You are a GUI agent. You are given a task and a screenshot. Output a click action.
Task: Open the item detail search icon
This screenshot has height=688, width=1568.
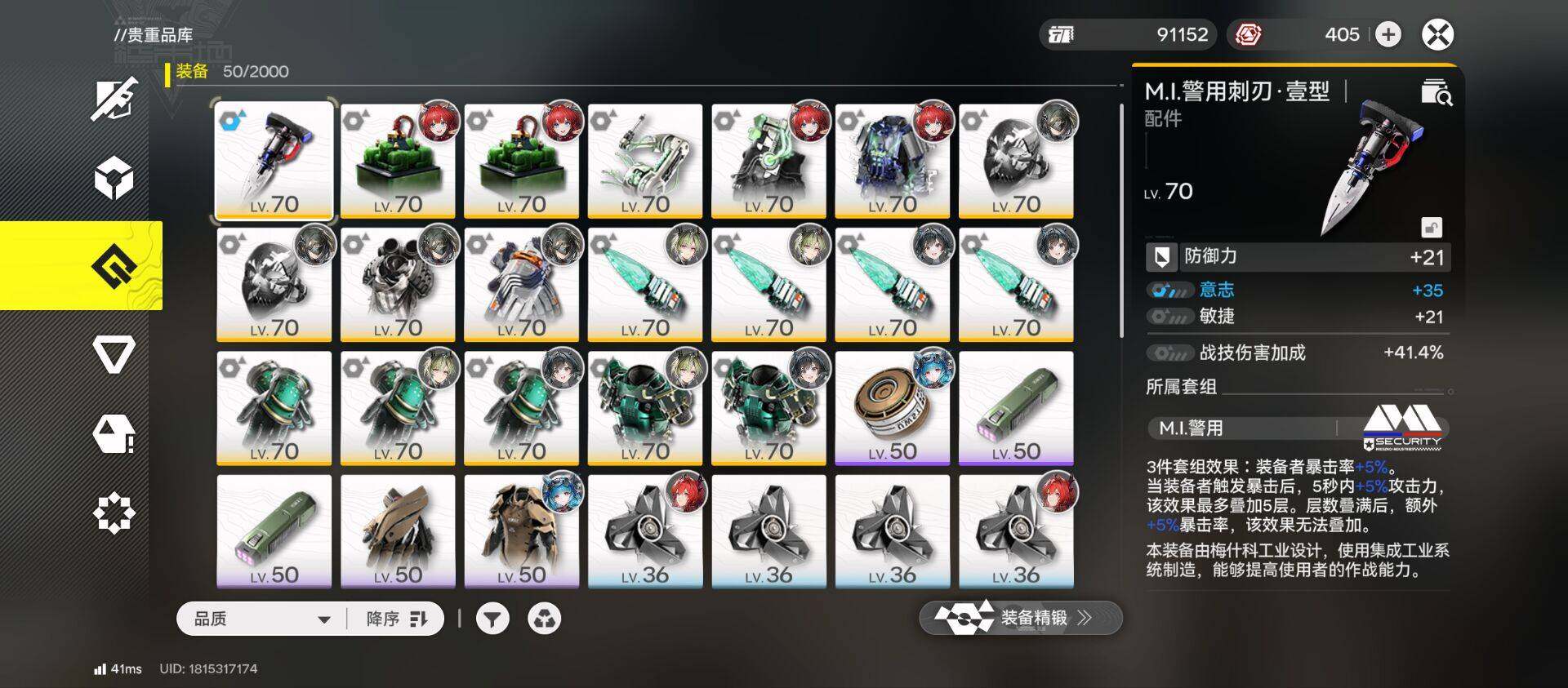pos(1436,92)
